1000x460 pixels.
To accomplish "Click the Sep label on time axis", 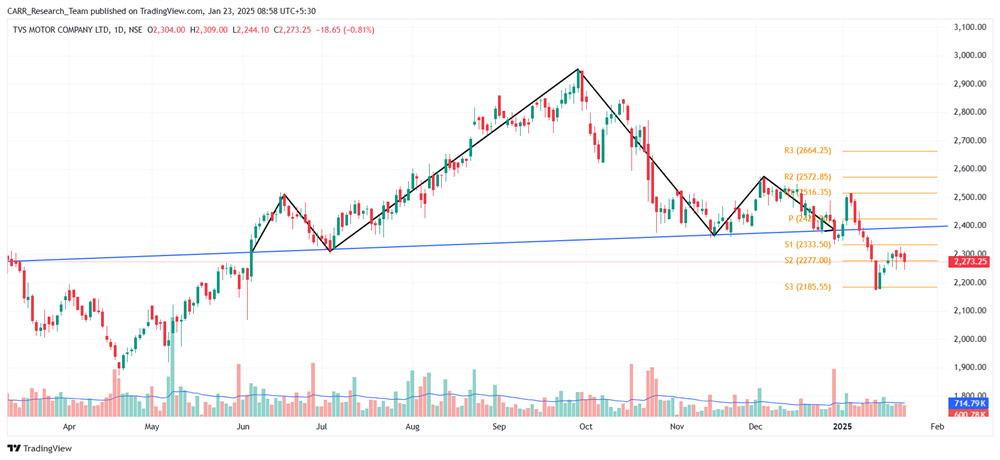I will point(499,426).
